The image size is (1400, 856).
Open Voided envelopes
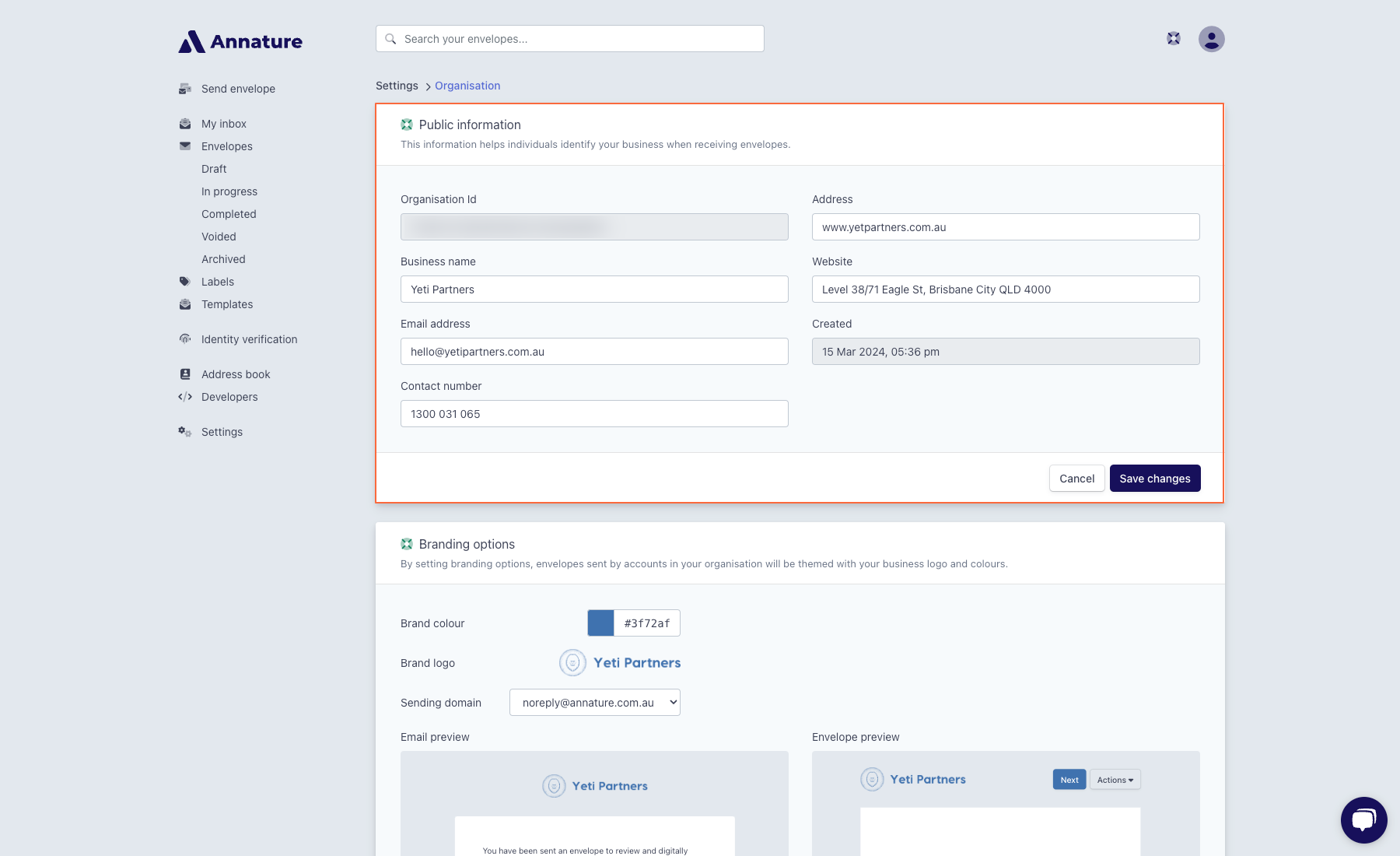[x=219, y=237]
